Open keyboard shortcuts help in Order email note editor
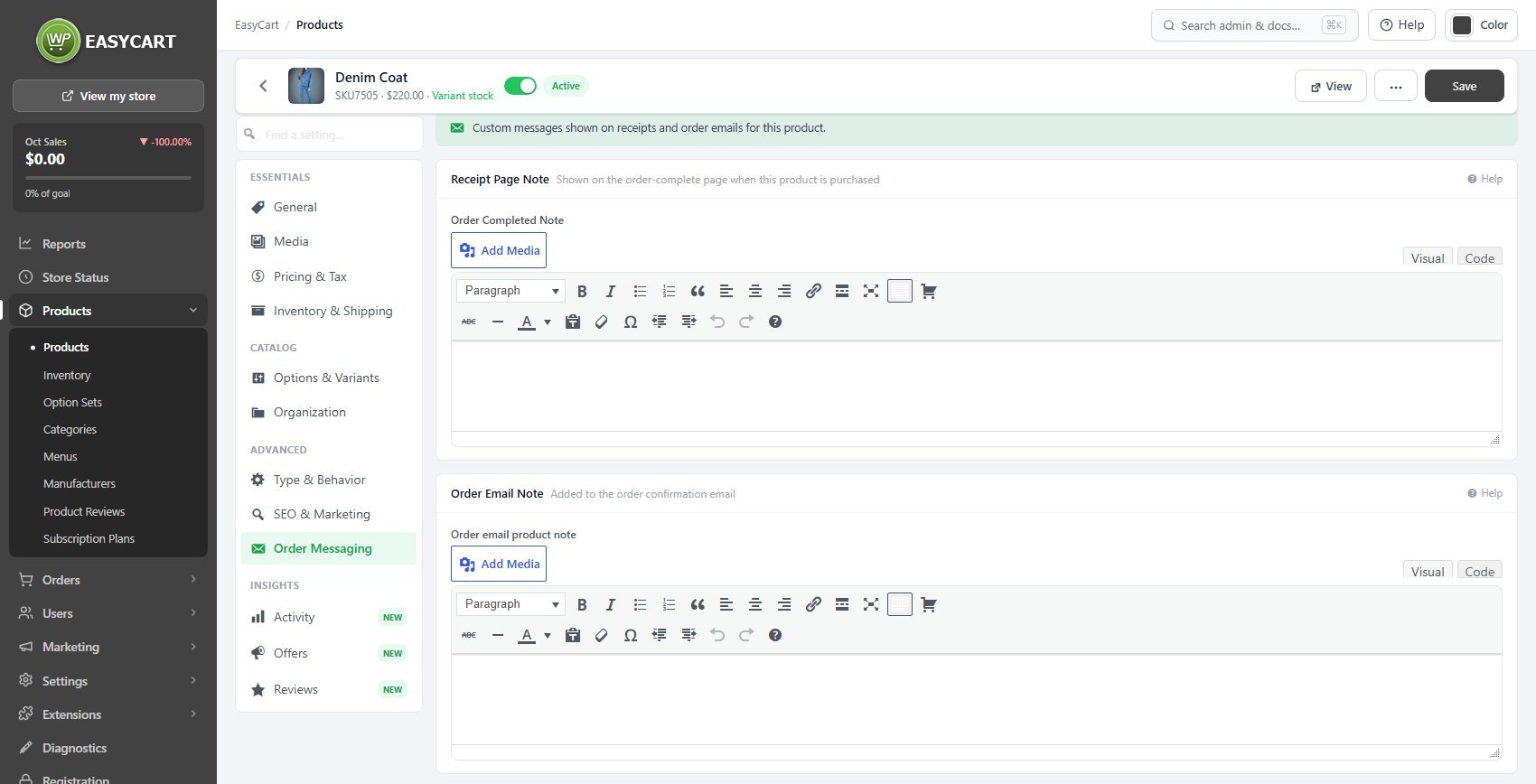 (x=775, y=635)
